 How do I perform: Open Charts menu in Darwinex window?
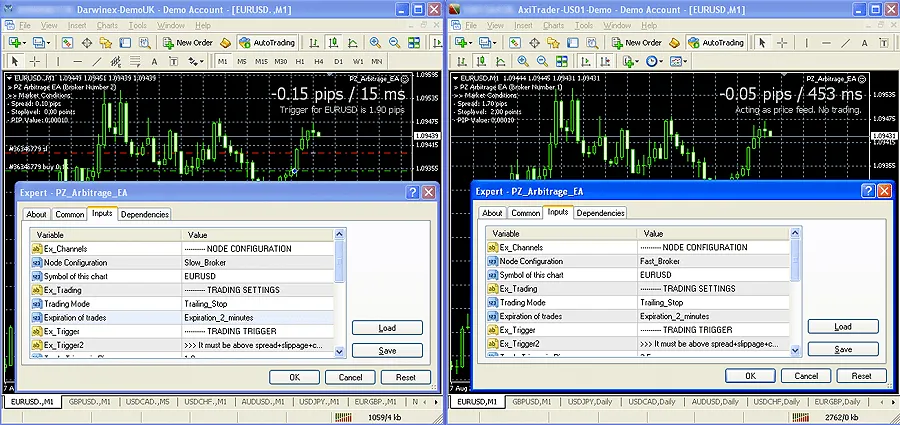(107, 25)
